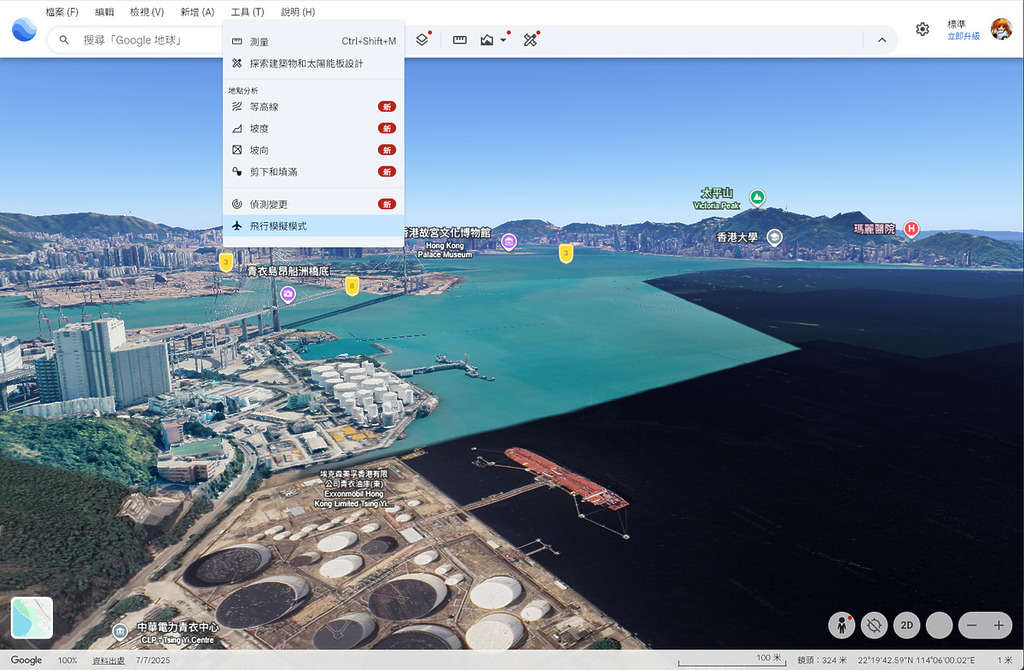Click the Pegman street view button
The image size is (1024, 670).
(x=842, y=625)
